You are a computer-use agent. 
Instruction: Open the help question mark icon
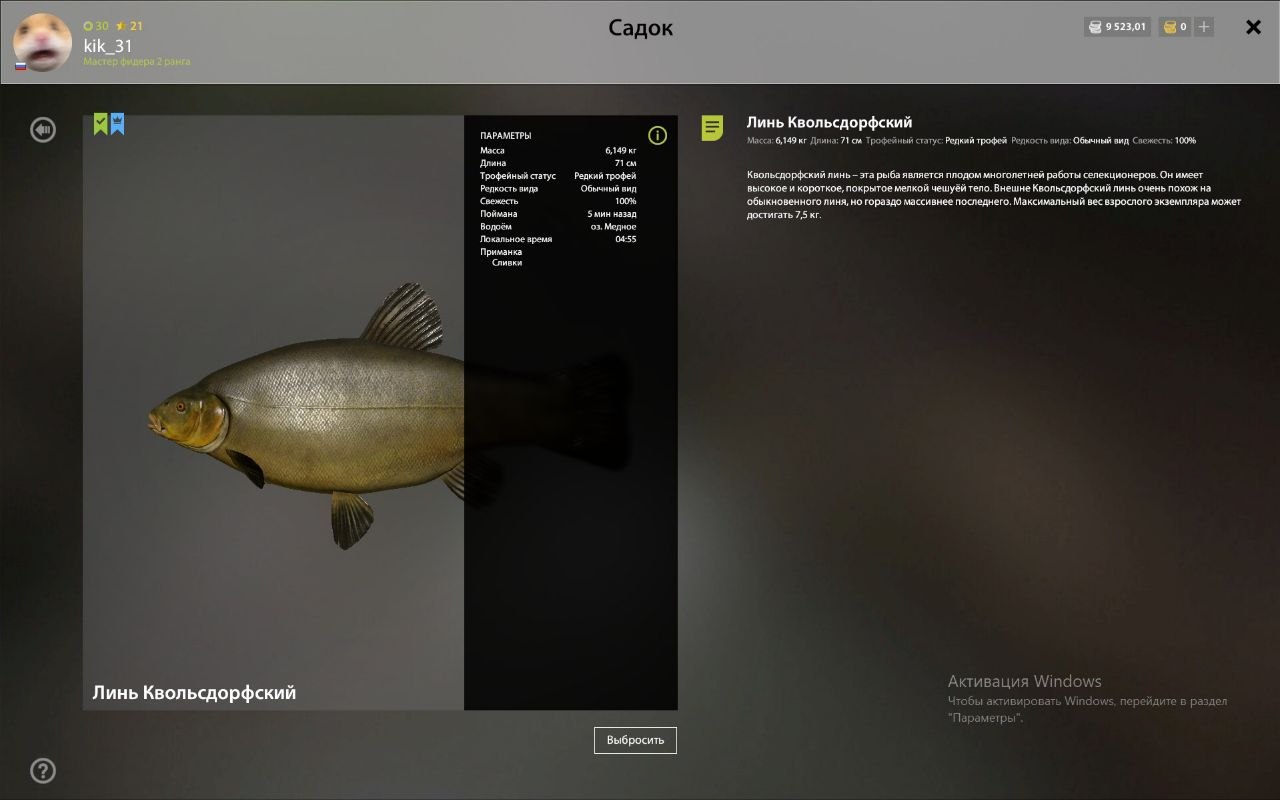pos(43,770)
